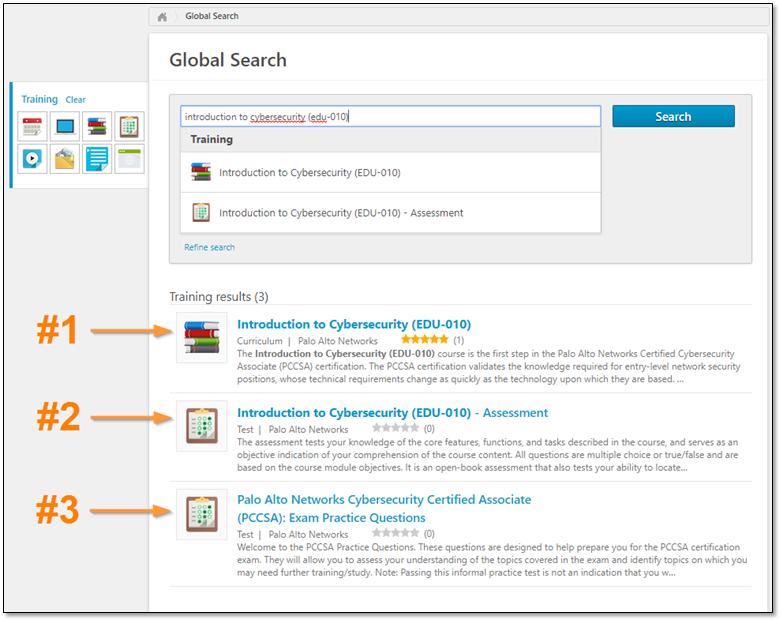Open the Introduction to Cybersecurity (EDU-010) result title
The width and height of the screenshot is (782, 622).
(x=353, y=324)
